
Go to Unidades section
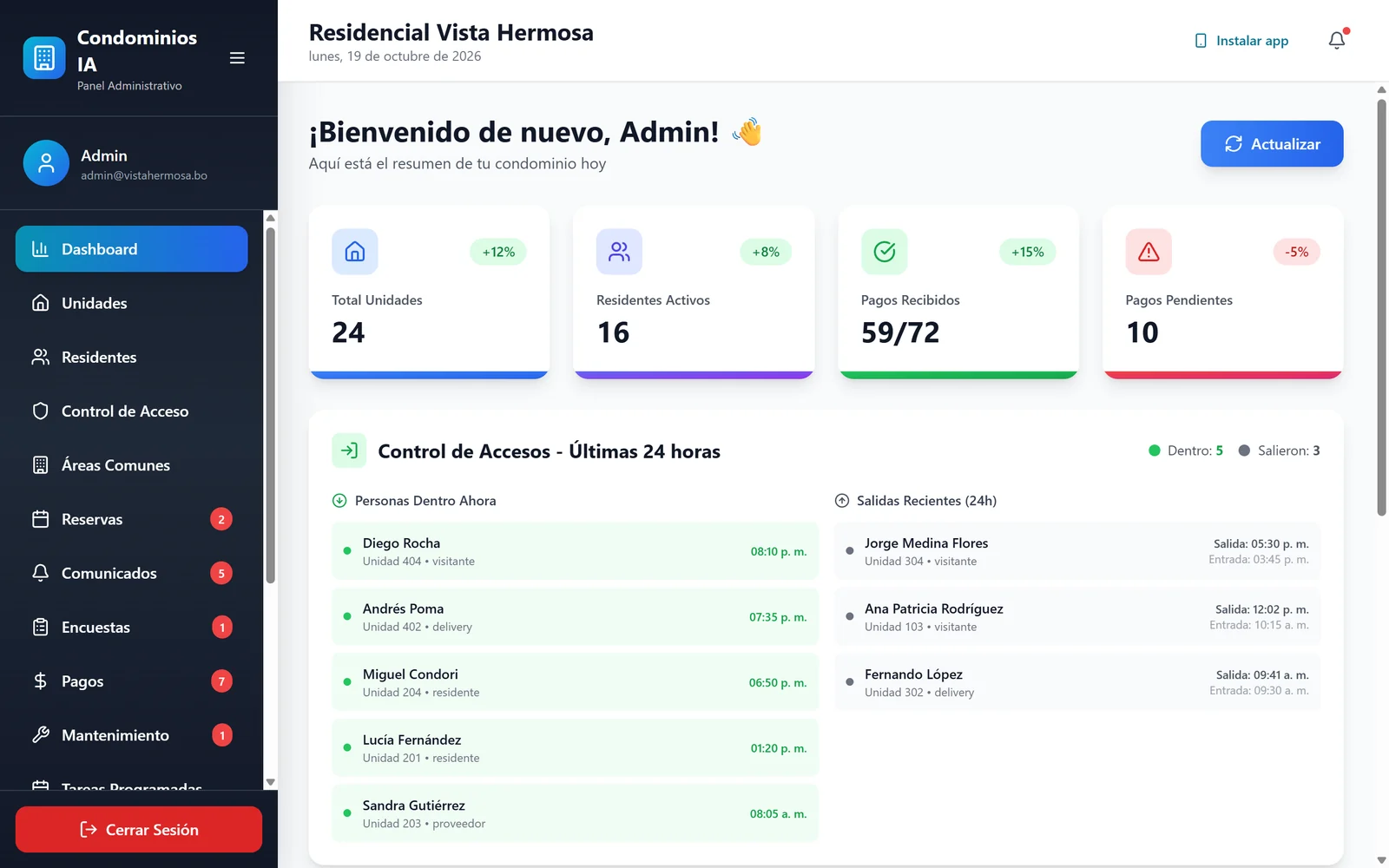131,303
